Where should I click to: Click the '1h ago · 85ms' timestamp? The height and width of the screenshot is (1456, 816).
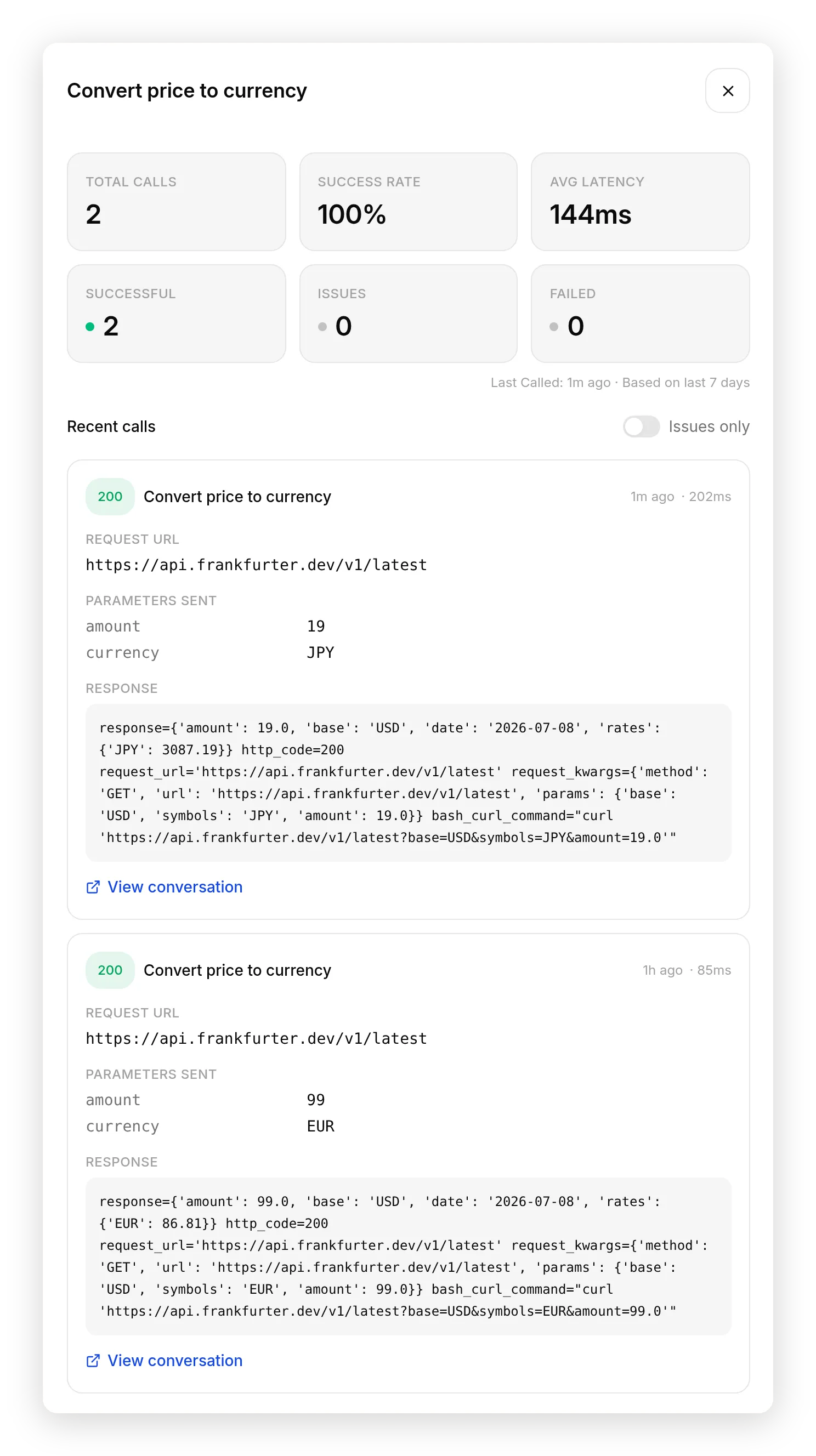pos(687,970)
